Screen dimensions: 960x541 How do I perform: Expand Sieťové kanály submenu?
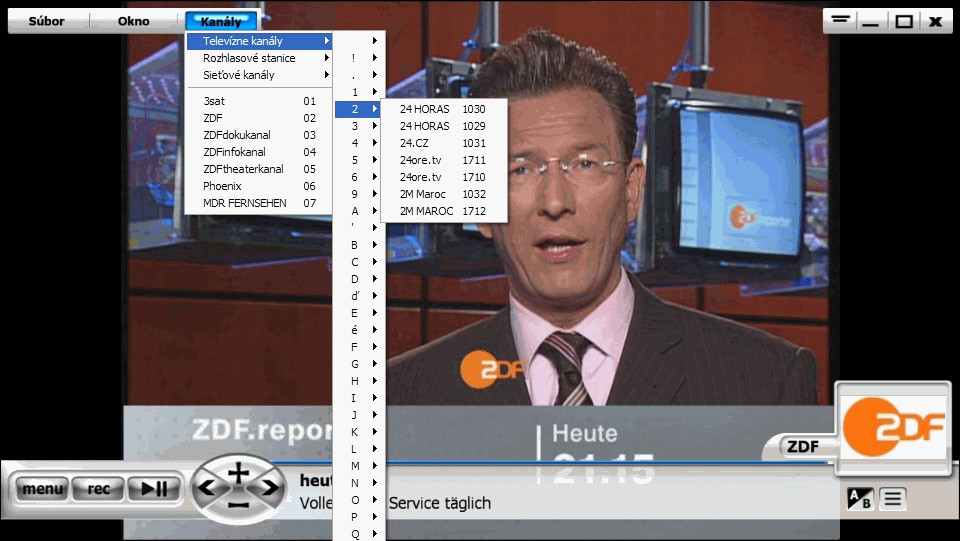point(260,75)
